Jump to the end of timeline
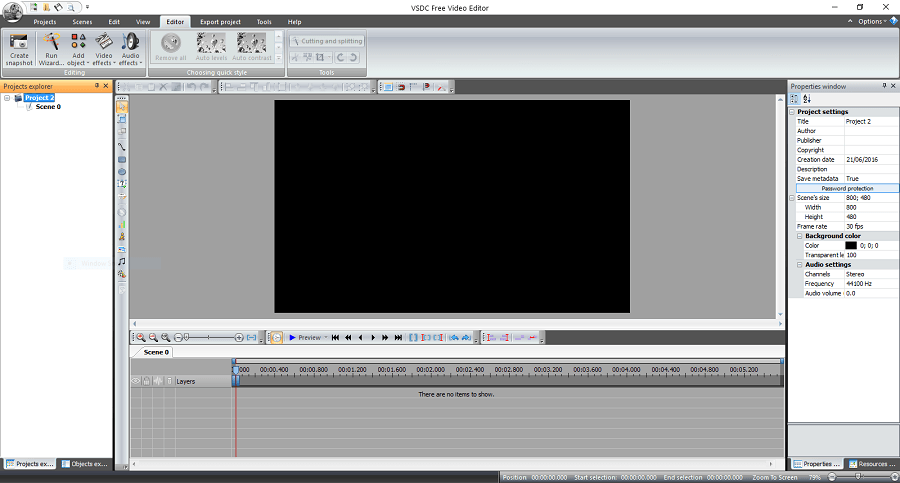 (x=398, y=338)
